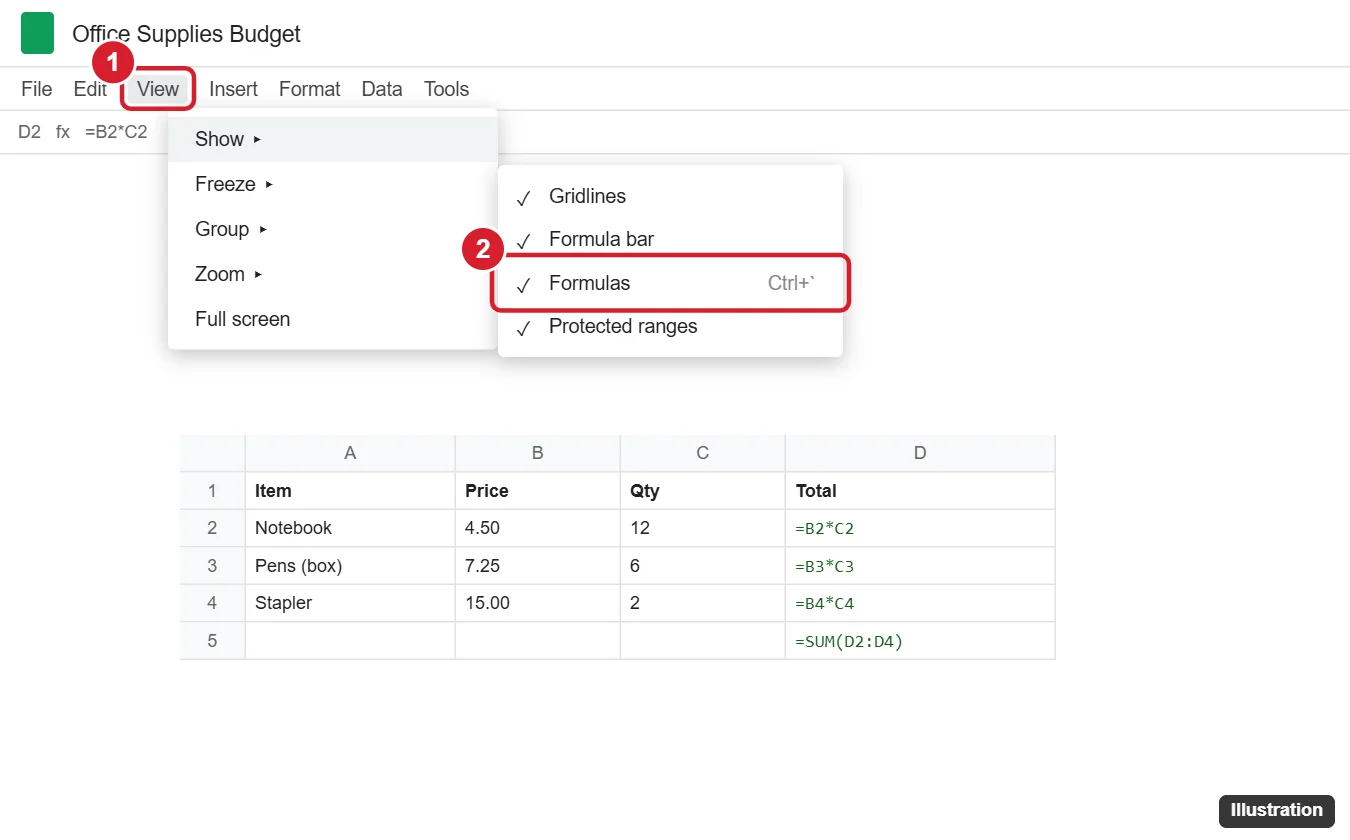Toggle the Gridlines option

[670, 196]
